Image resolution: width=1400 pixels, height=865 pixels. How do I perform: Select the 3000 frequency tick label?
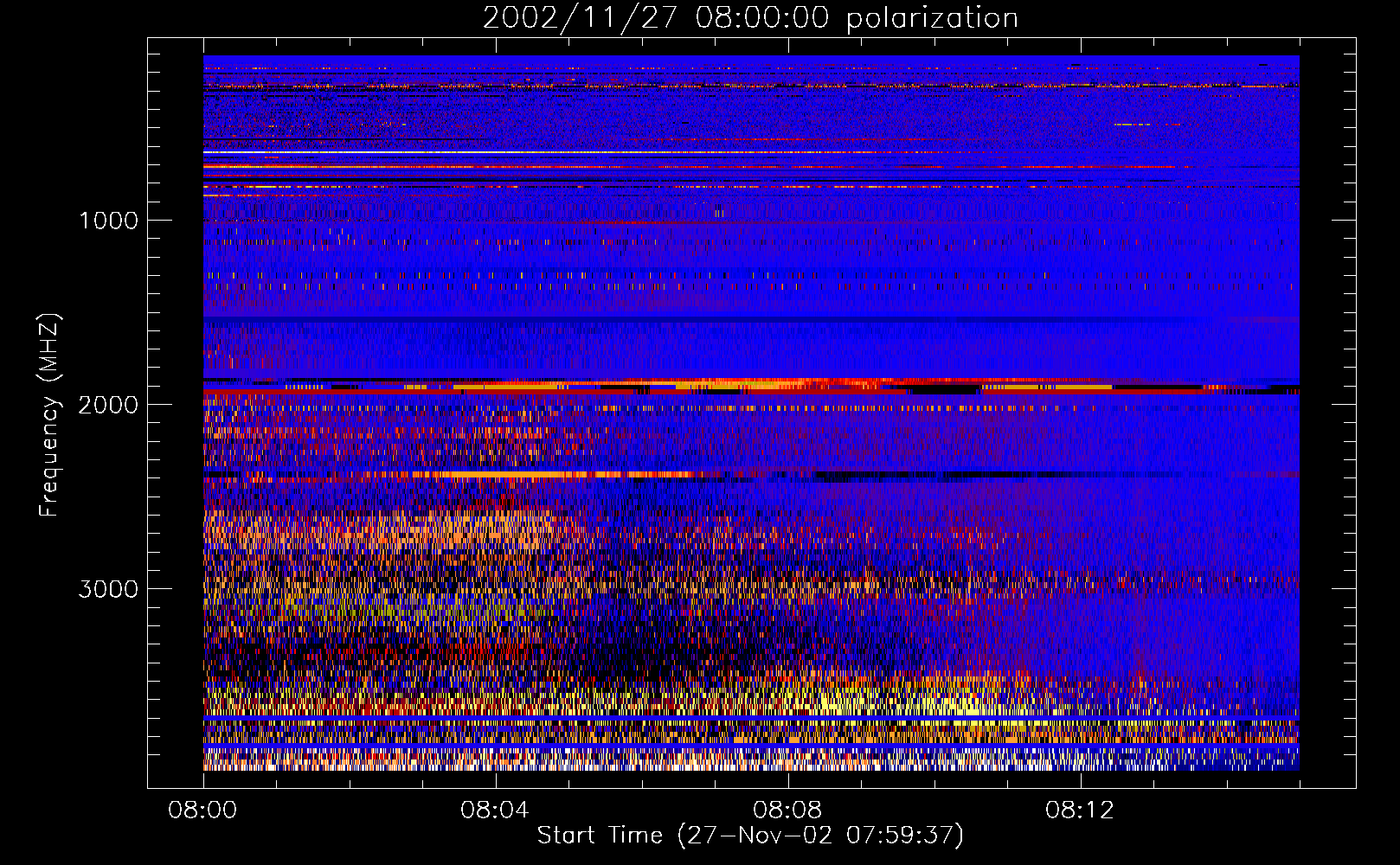click(x=108, y=589)
